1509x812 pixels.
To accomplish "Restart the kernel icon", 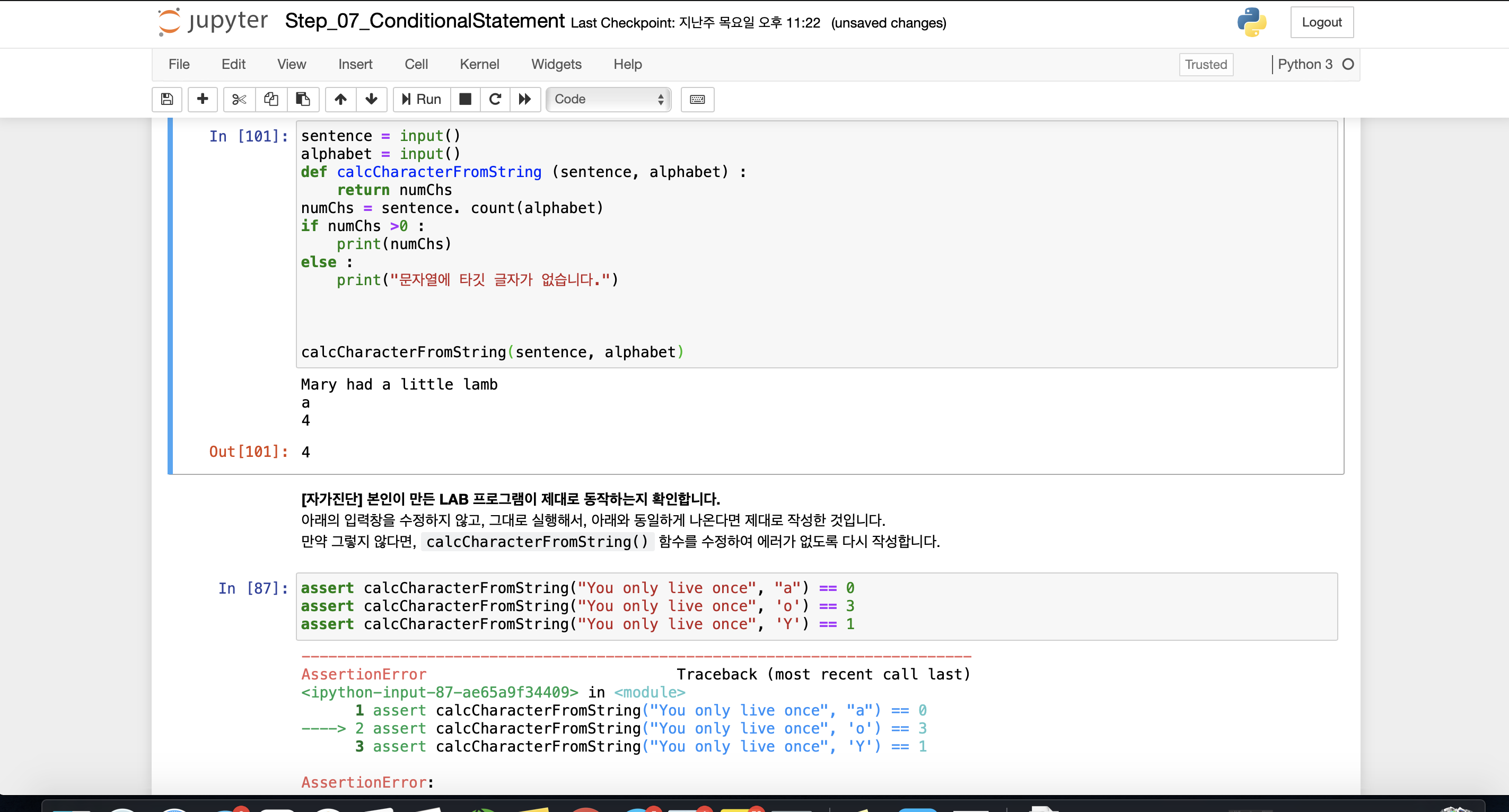I will (495, 99).
